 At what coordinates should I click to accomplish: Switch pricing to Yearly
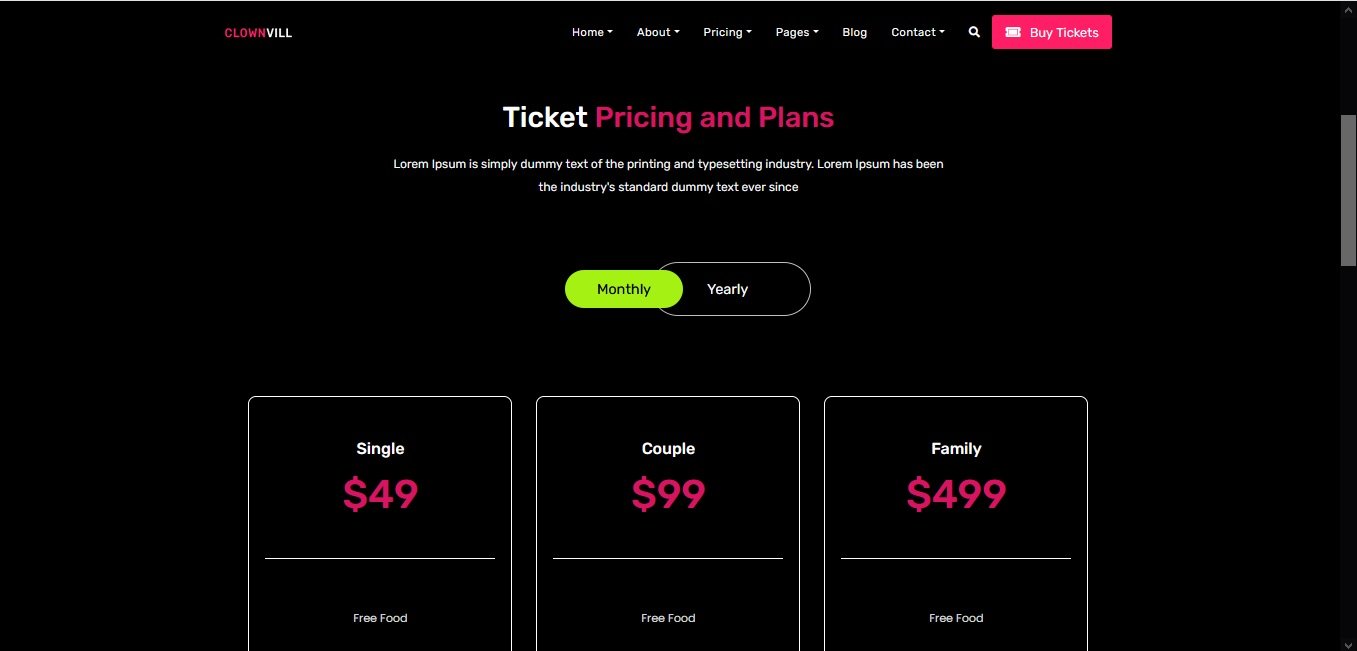[x=727, y=289]
